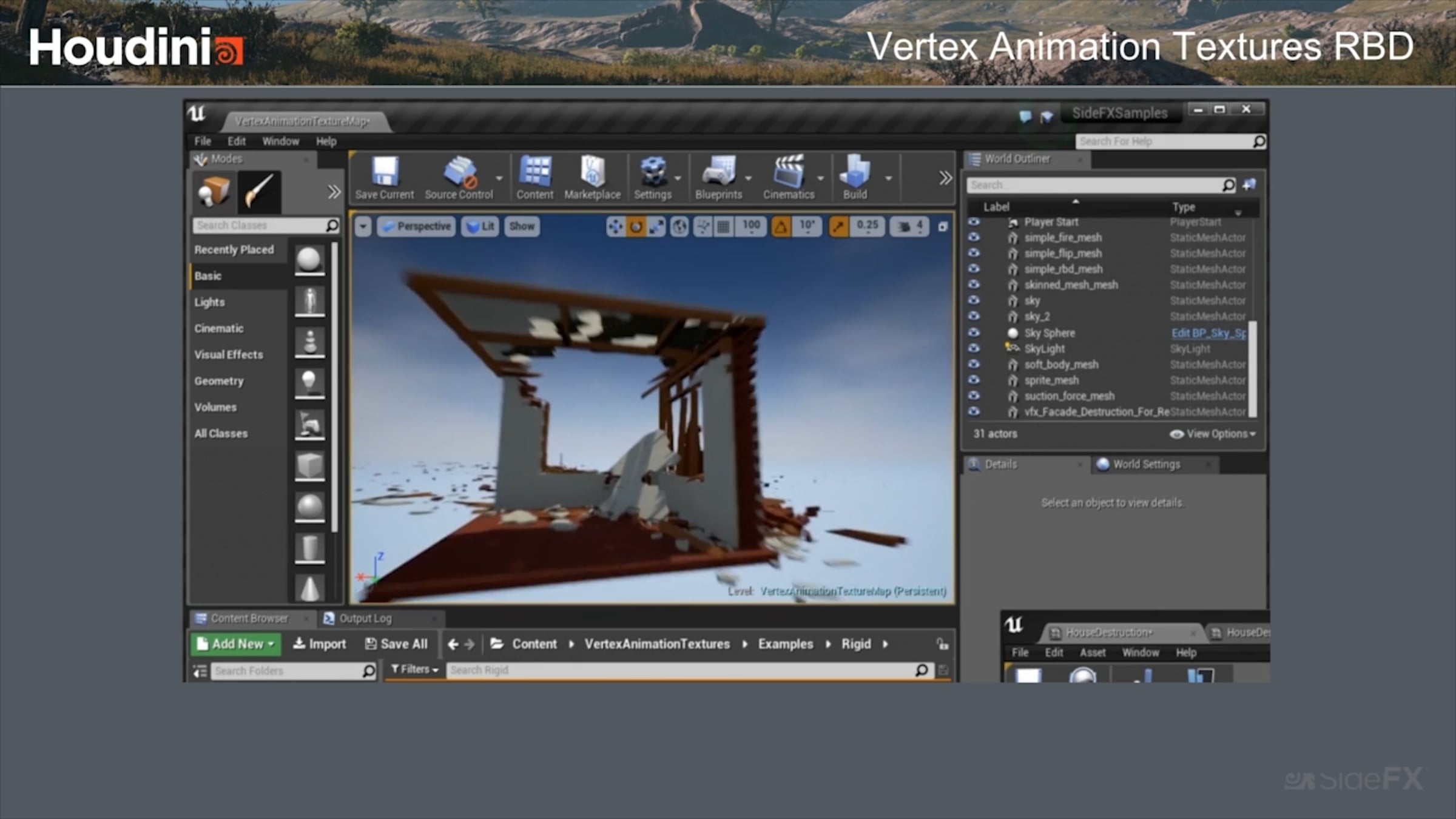Click the world/local coordinate globe icon
Image resolution: width=1456 pixels, height=819 pixels.
pyautogui.click(x=679, y=226)
